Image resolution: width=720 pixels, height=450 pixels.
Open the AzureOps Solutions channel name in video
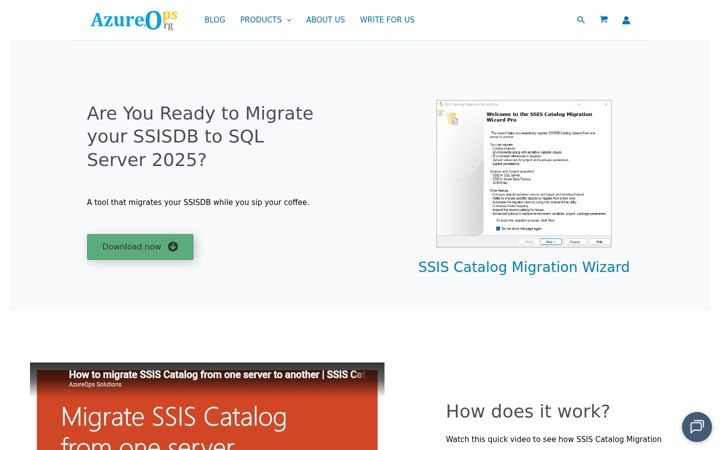pos(95,385)
